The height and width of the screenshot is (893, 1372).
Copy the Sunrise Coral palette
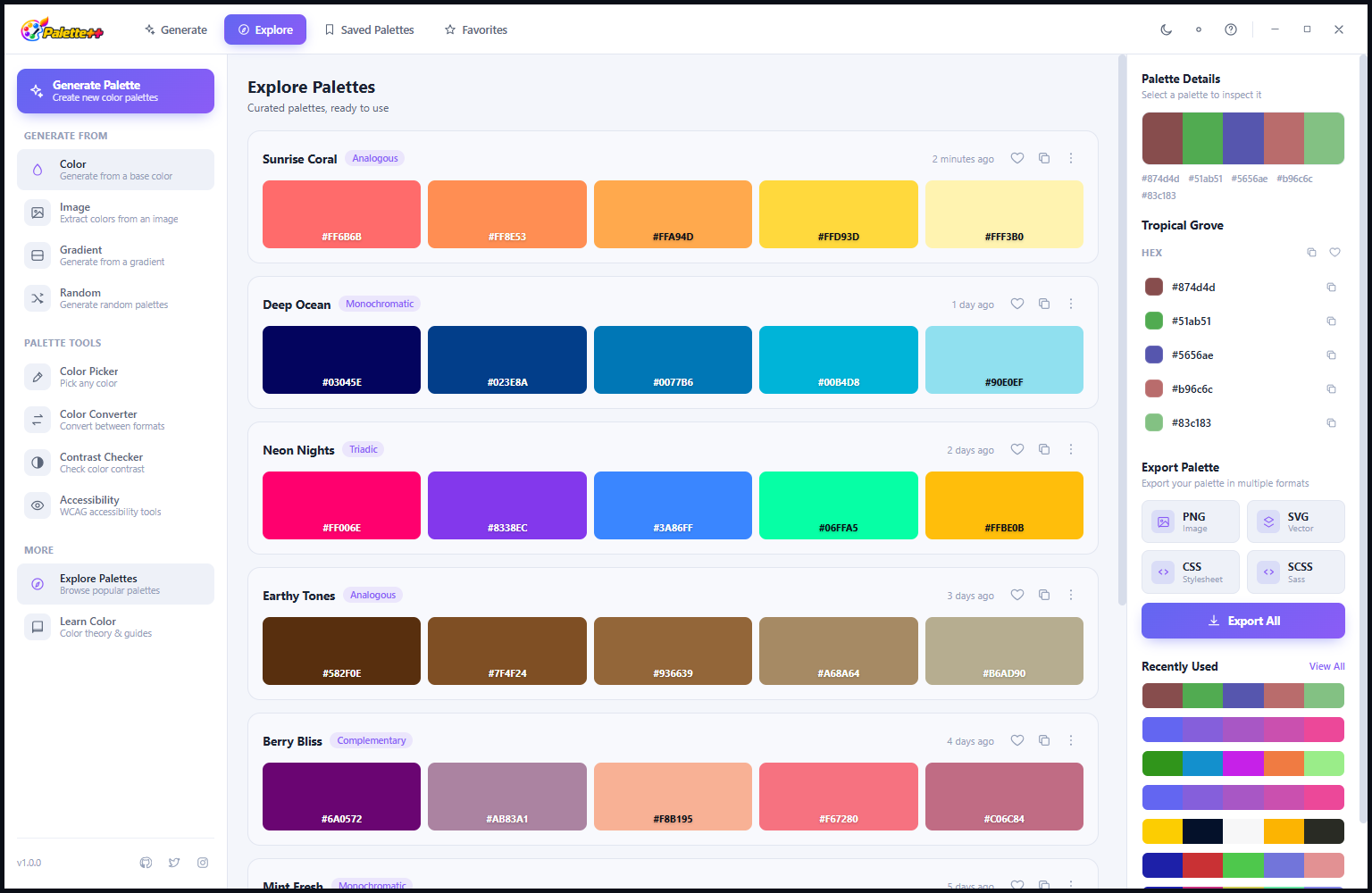1044,158
